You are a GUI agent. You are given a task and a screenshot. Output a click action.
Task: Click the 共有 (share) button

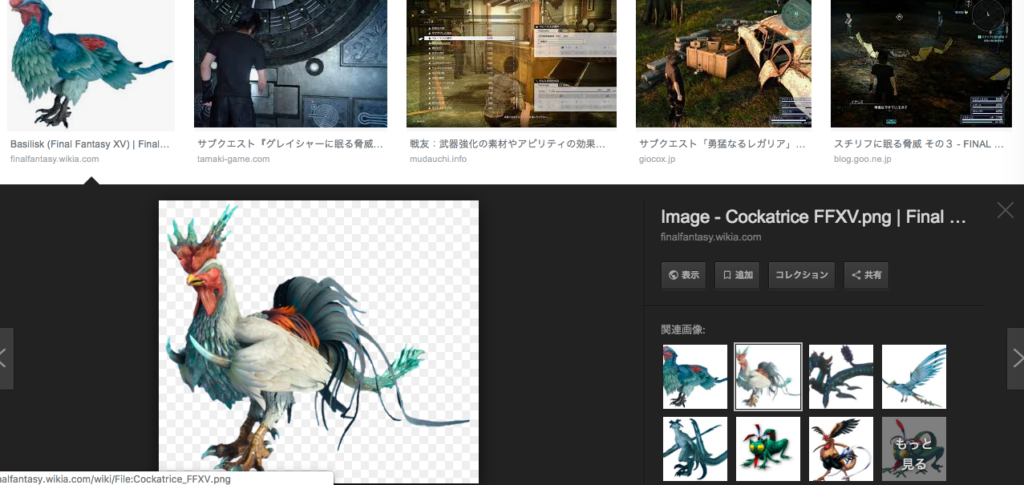866,275
